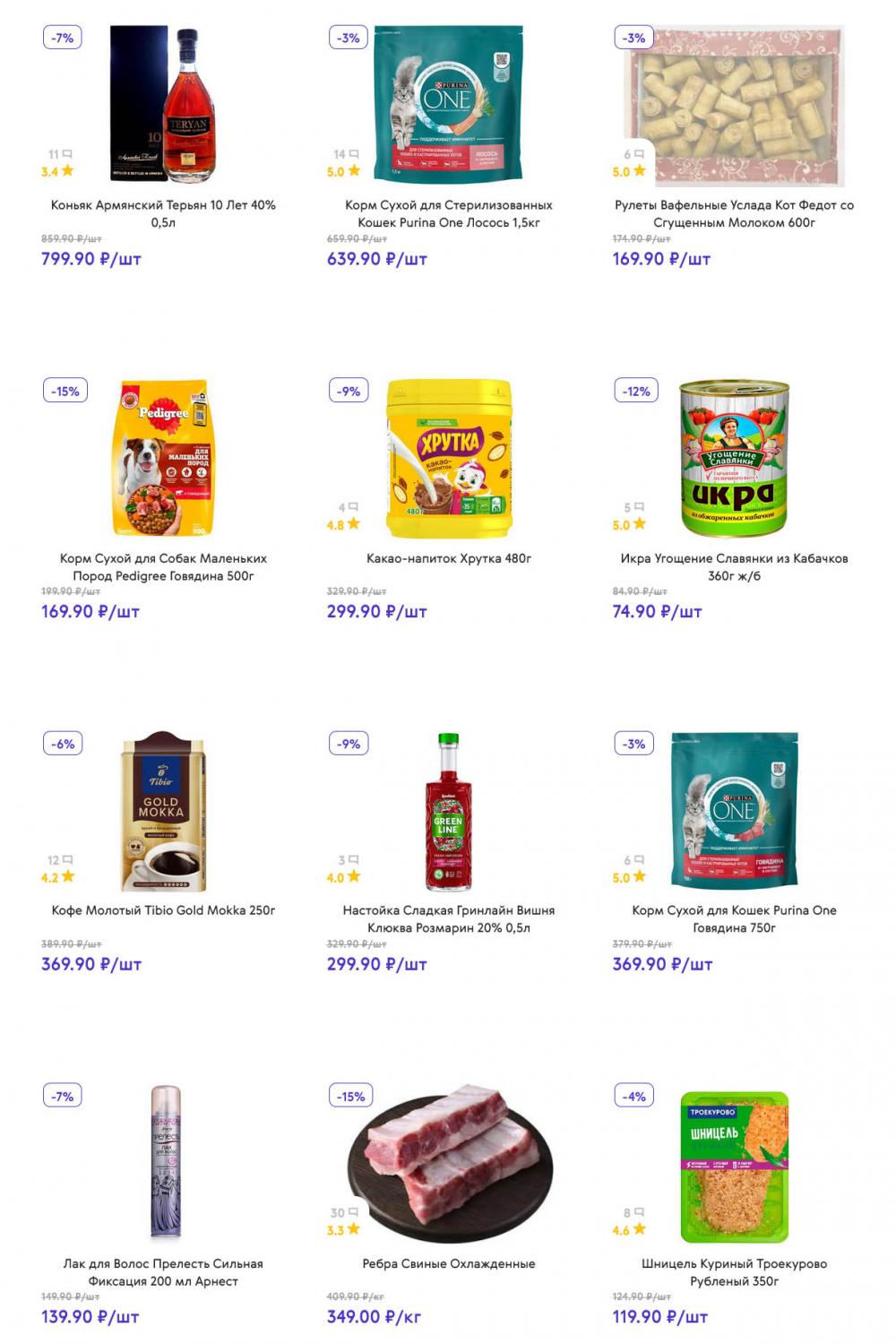Click the Прелесть hair spray bottle image

(x=165, y=1162)
